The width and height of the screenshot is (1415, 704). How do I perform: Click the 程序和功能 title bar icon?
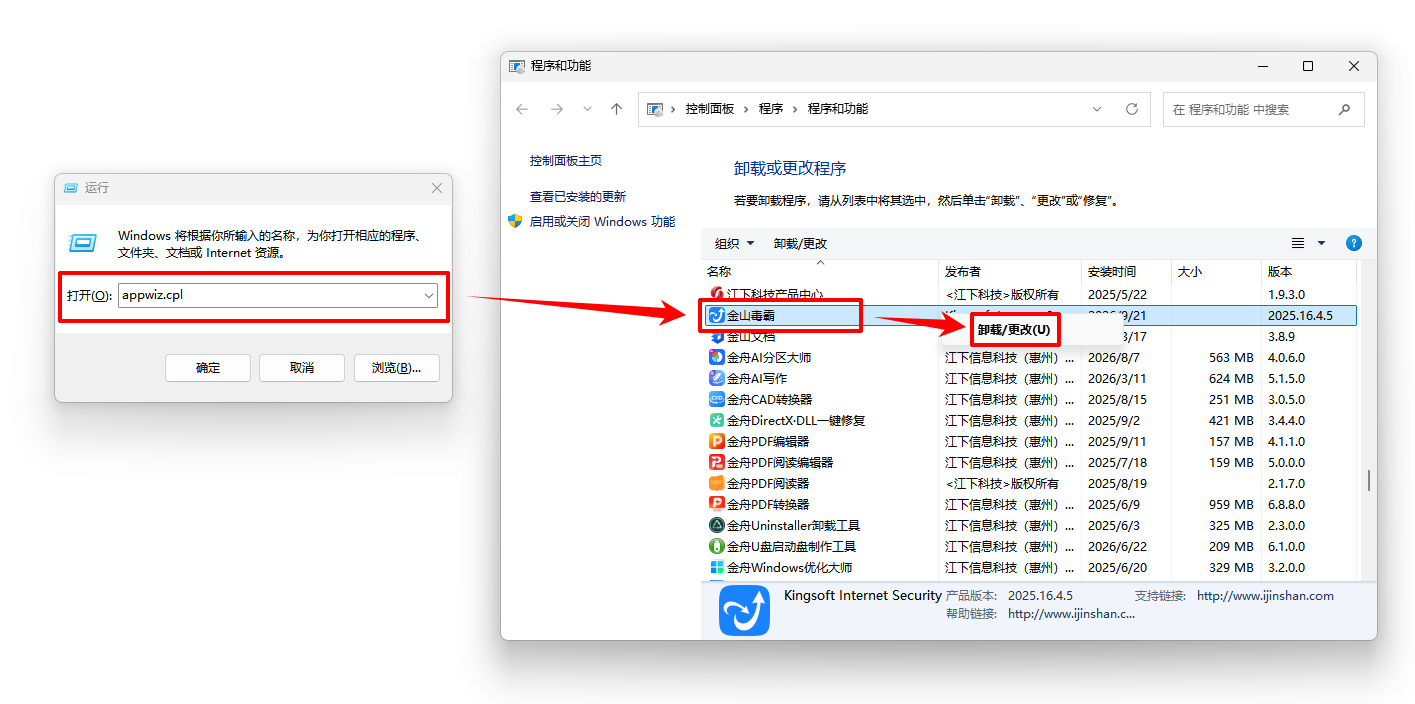pos(517,66)
